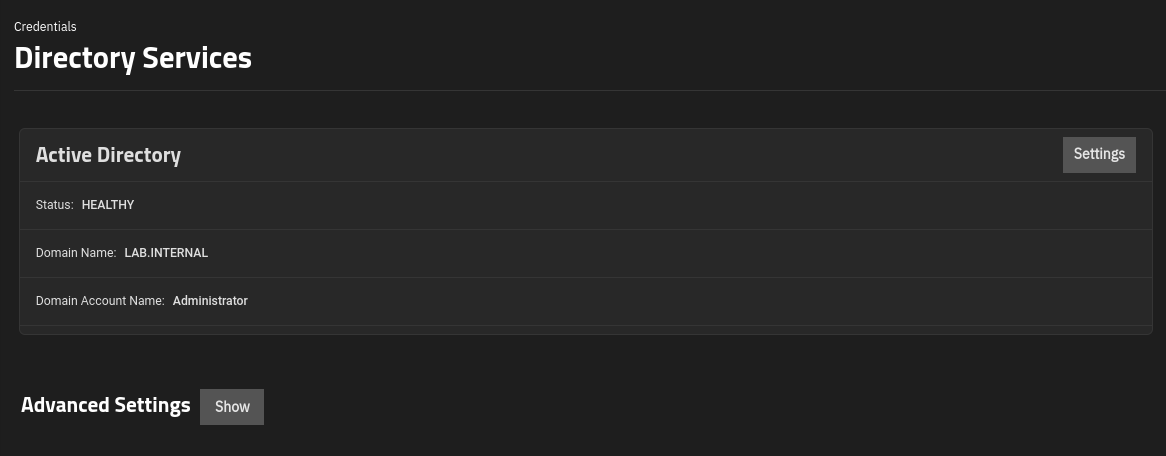1166x456 pixels.
Task: Click "Settings" in the Advanced Settings heading
Action: (x=152, y=405)
